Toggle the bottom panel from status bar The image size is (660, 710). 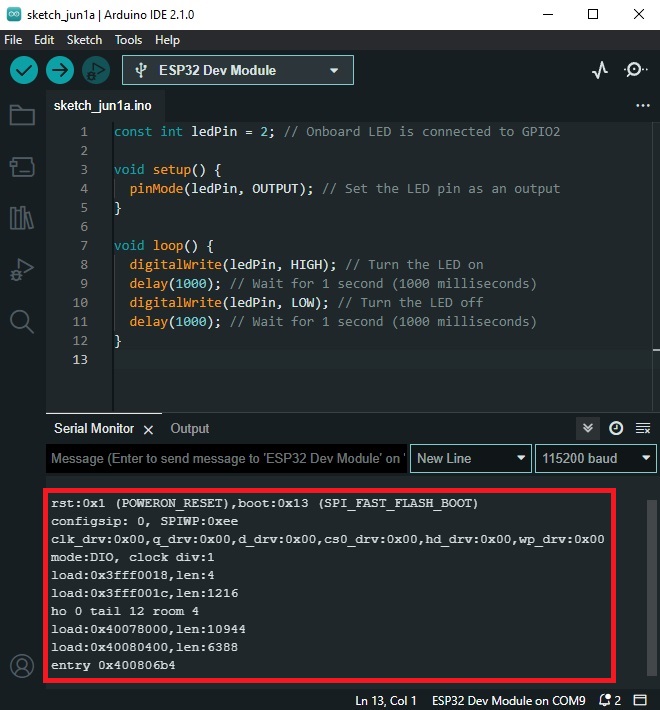tap(640, 700)
